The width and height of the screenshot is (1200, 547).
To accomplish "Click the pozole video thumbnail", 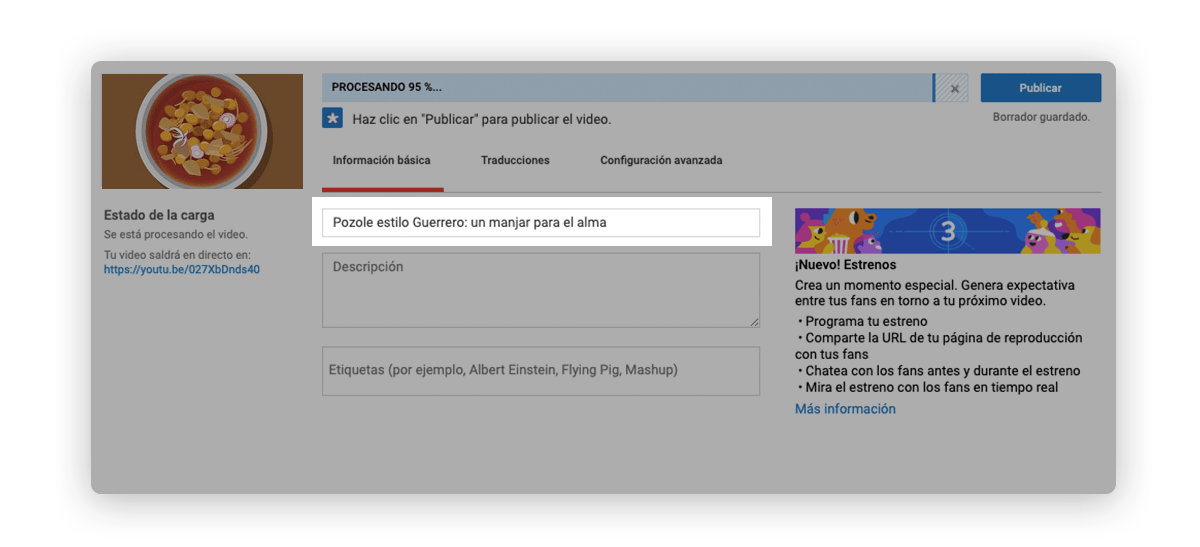I will (x=202, y=131).
